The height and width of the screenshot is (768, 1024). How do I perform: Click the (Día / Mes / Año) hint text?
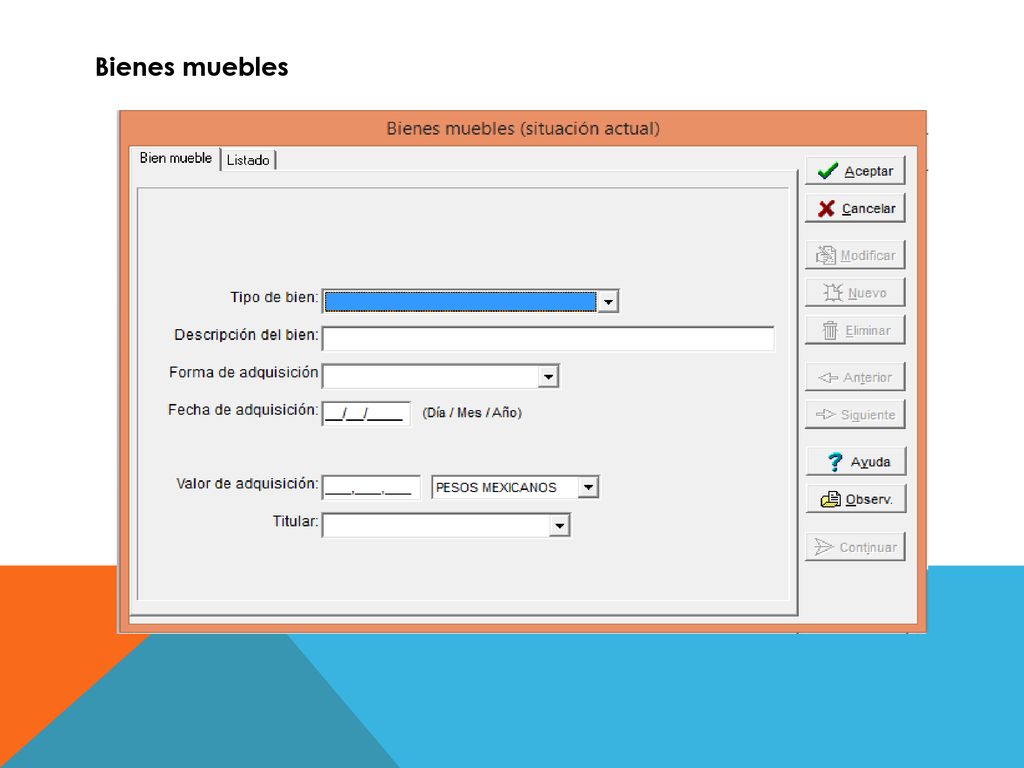pos(472,413)
